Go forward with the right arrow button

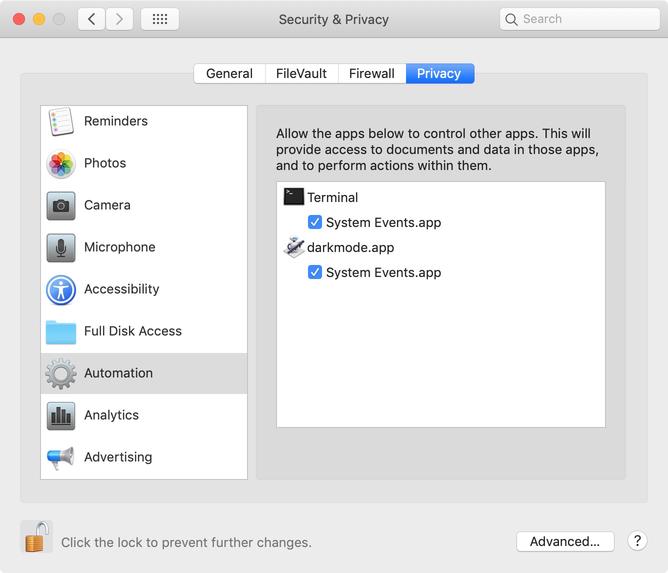(119, 19)
